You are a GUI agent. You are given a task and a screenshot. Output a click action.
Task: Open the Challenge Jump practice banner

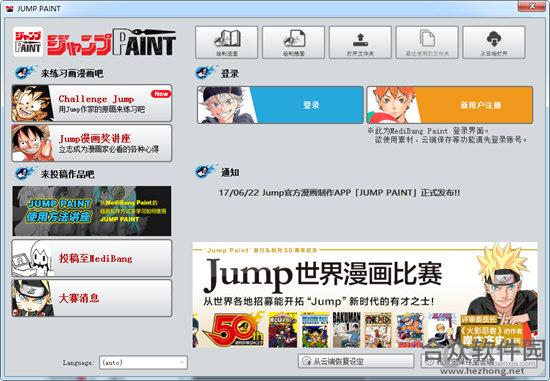(x=92, y=103)
